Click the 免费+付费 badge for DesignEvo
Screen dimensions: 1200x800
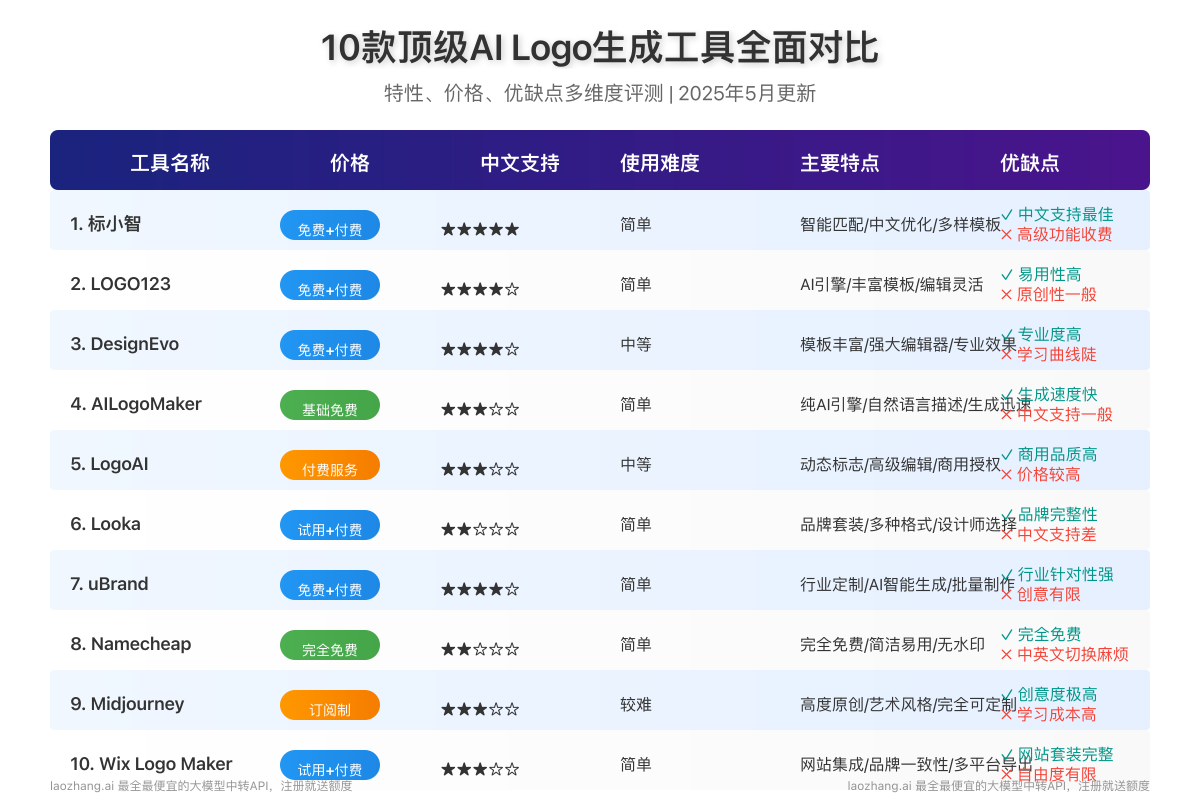pos(330,345)
